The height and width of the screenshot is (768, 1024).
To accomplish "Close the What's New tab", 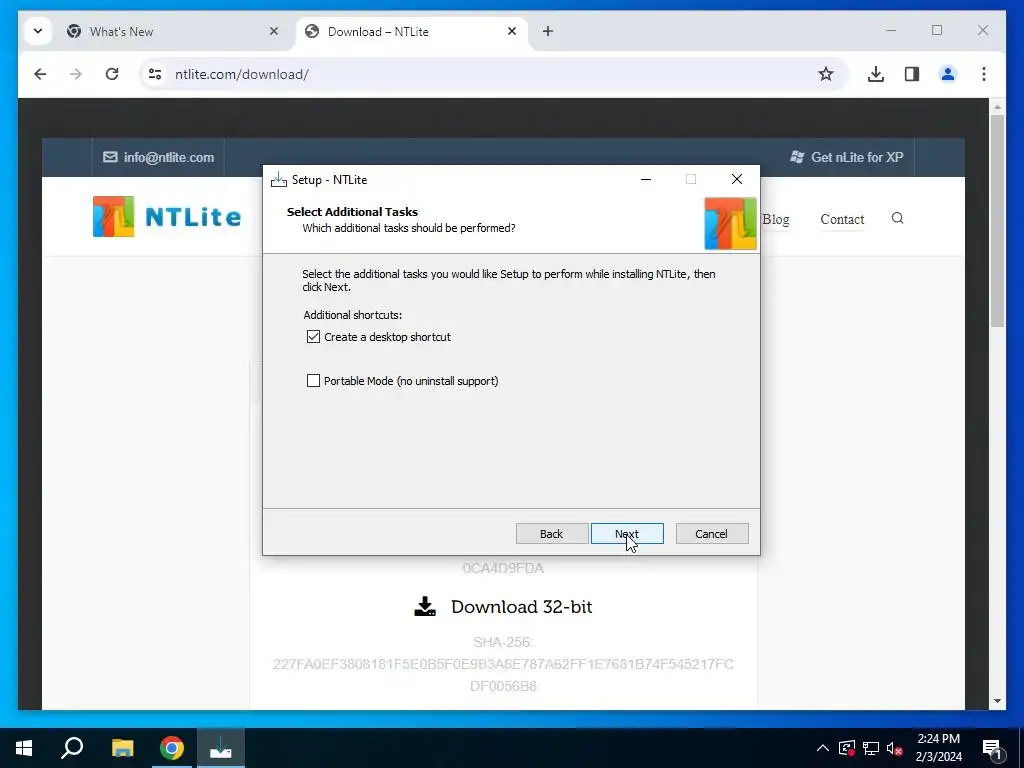I will [274, 31].
